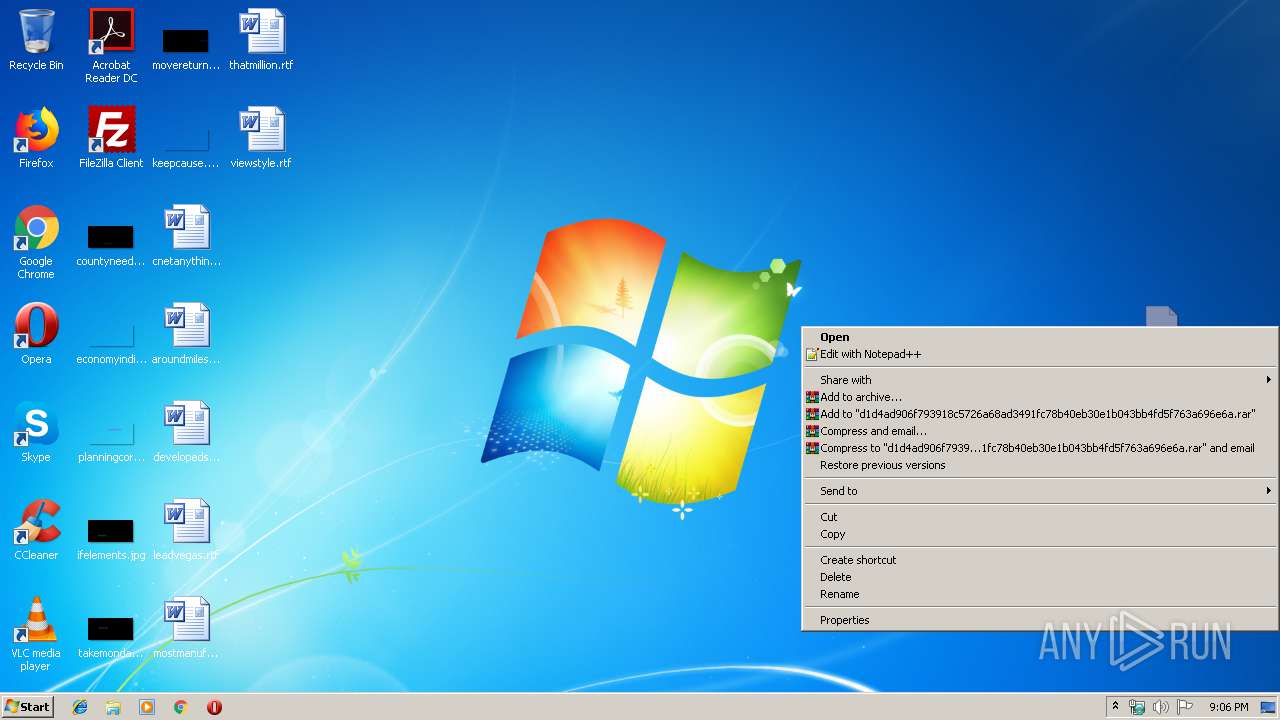
Task: Open Opera from the taskbar
Action: tap(214, 707)
